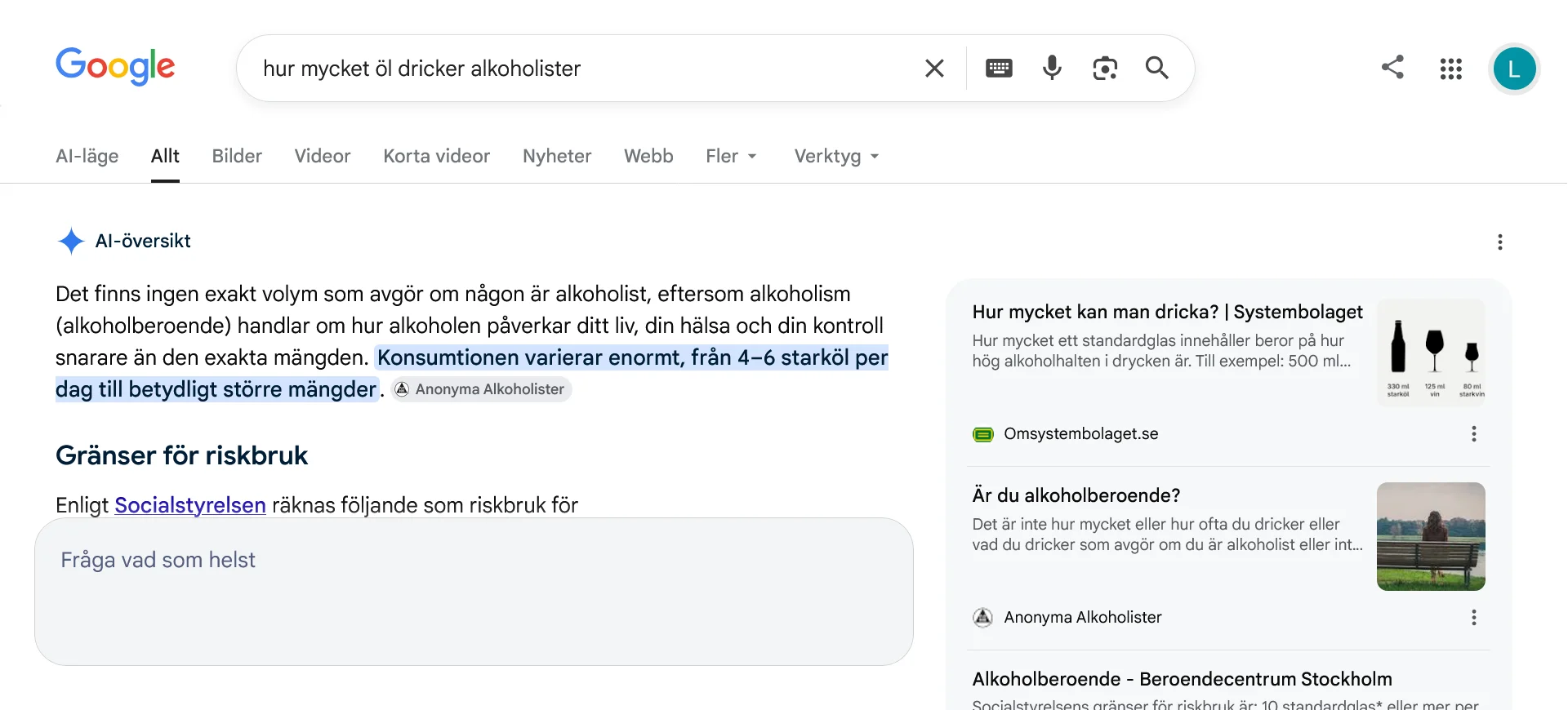Image resolution: width=1568 pixels, height=710 pixels.
Task: Open the 'Är du alkoholberoende?' result
Action: tap(1076, 495)
